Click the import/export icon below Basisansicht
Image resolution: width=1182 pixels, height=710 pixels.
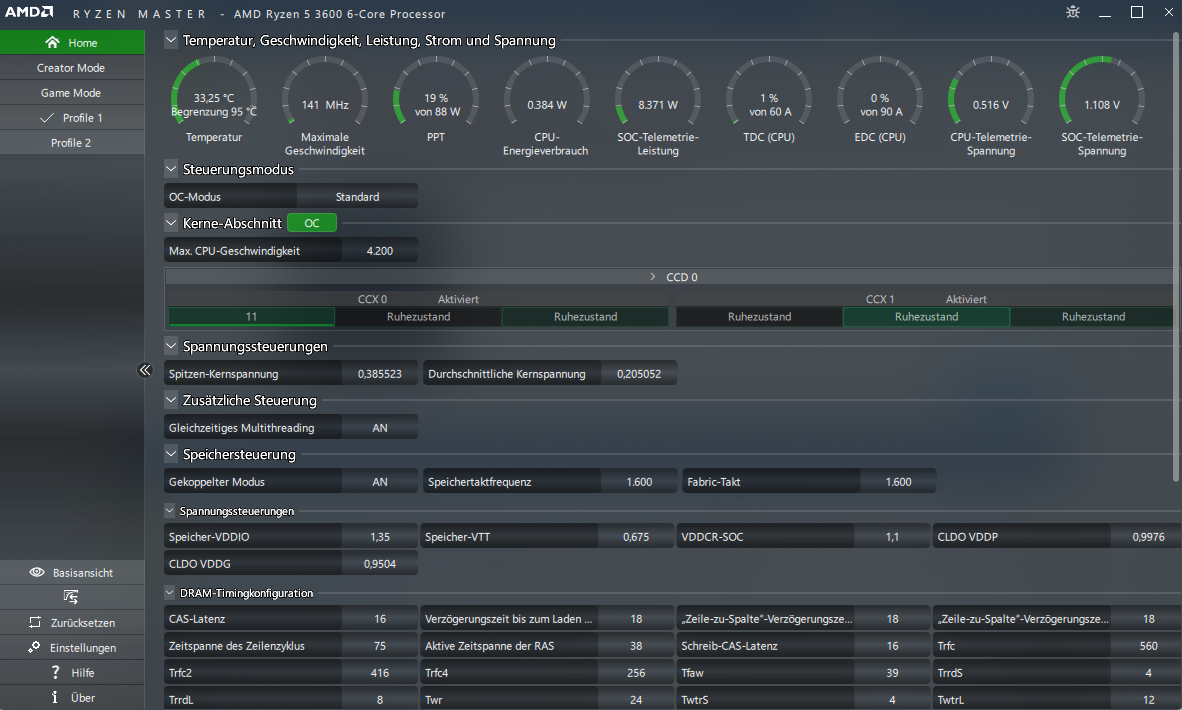tap(71, 597)
